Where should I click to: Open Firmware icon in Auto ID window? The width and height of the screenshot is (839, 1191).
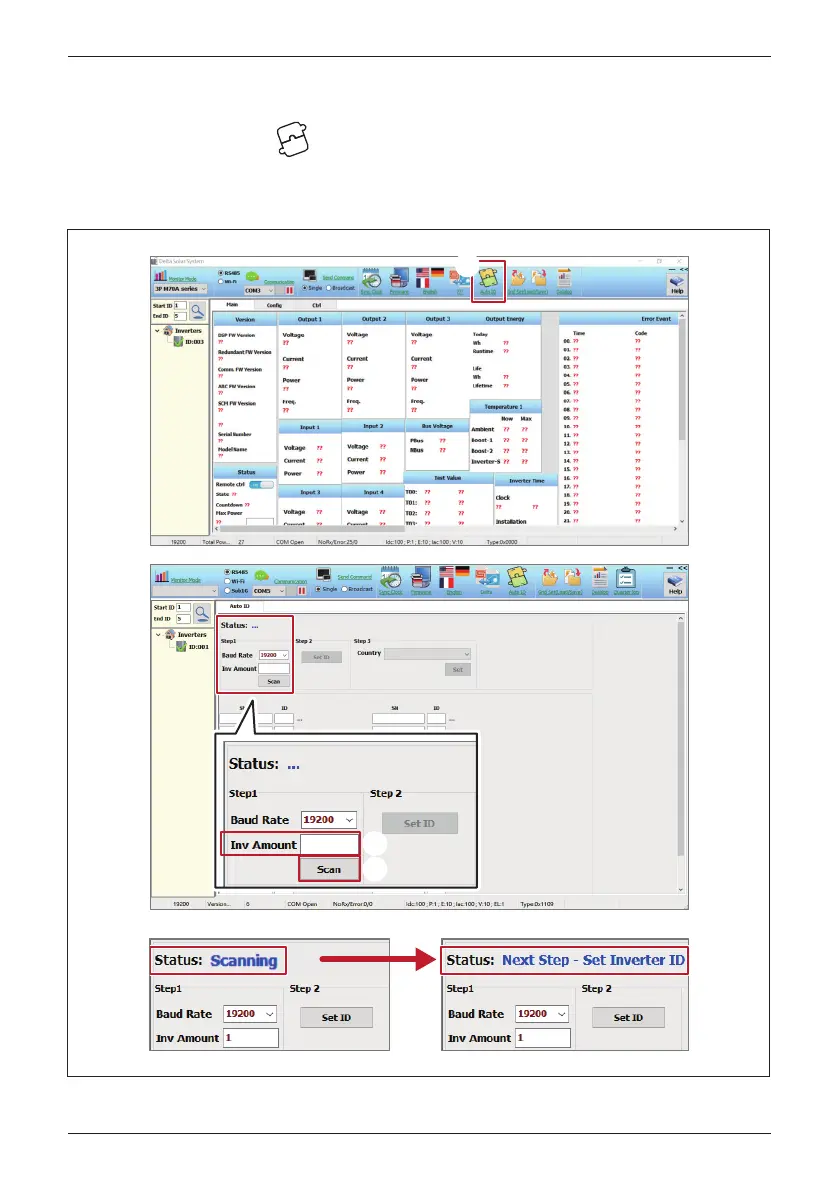pos(421,579)
